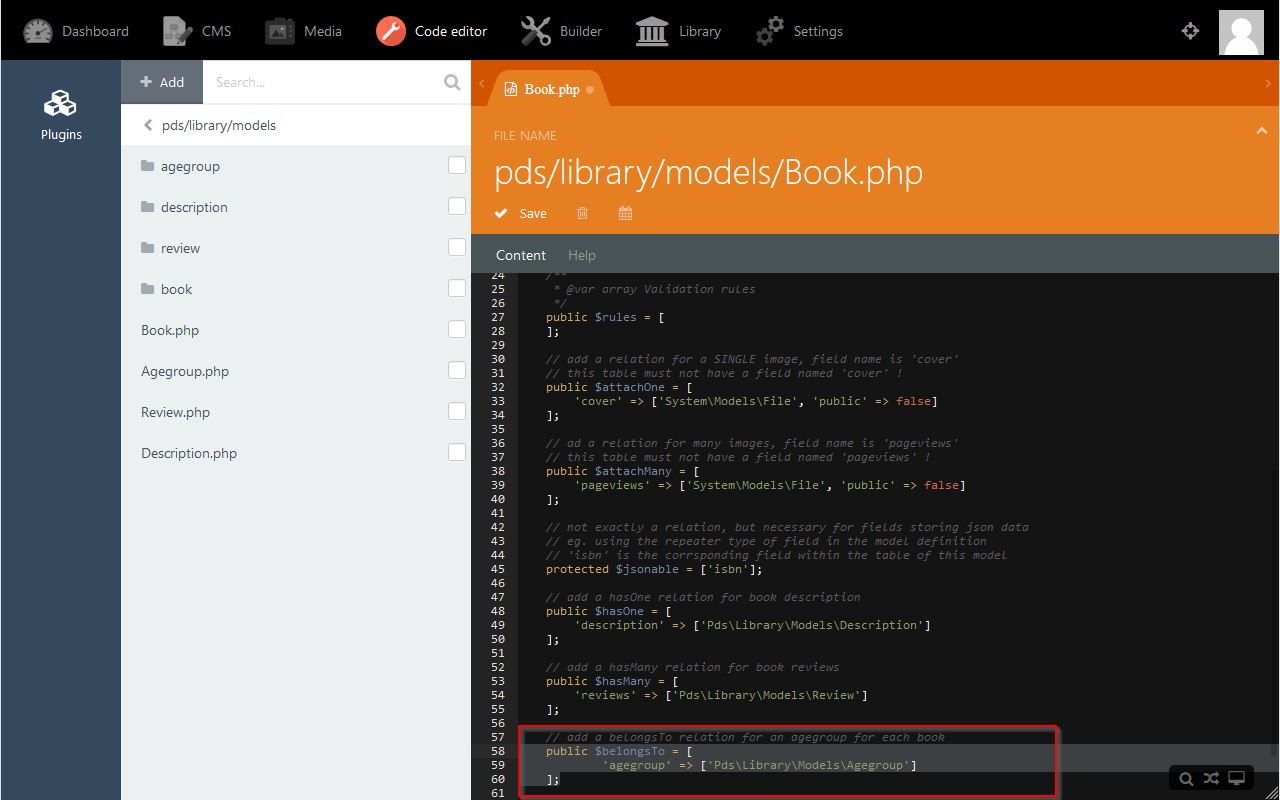Image resolution: width=1280 pixels, height=800 pixels.
Task: Go back from pds/library/models folder
Action: [x=149, y=125]
